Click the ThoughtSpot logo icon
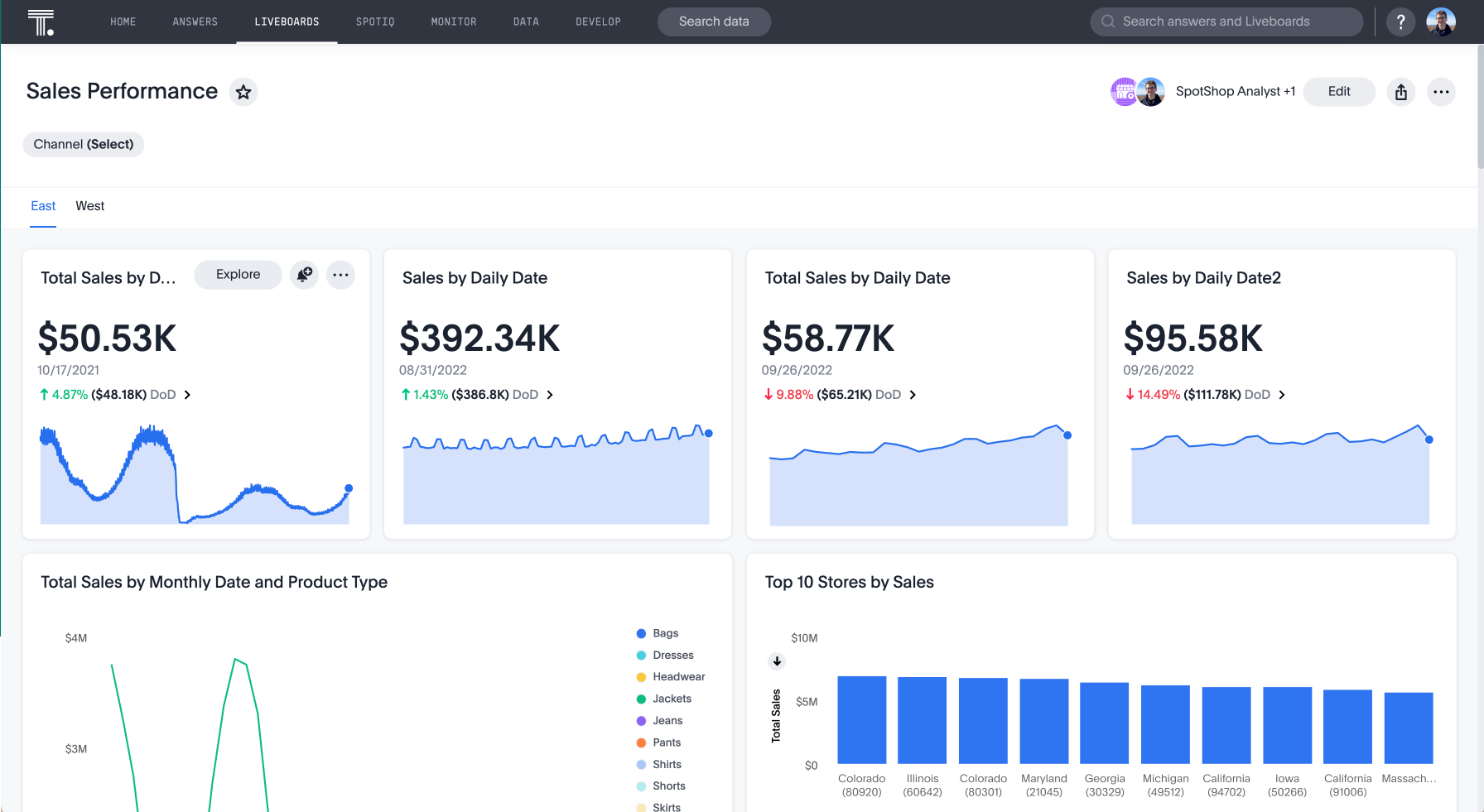Viewport: 1484px width, 812px height. [40, 22]
